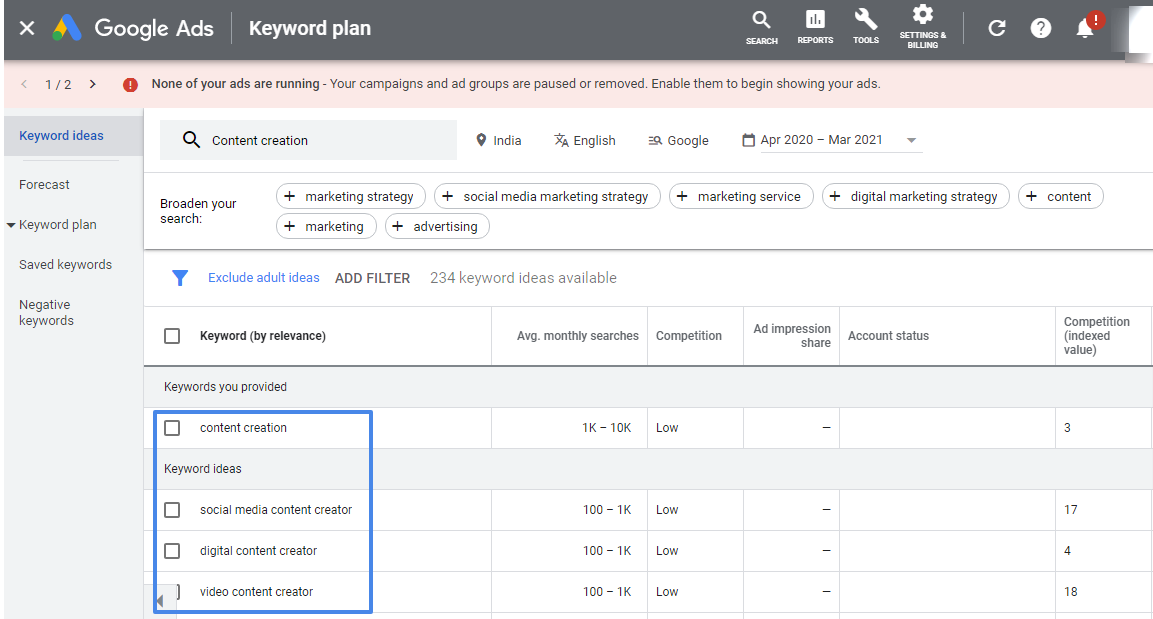
Task: Open the Help question mark icon
Action: pyautogui.click(x=1040, y=28)
